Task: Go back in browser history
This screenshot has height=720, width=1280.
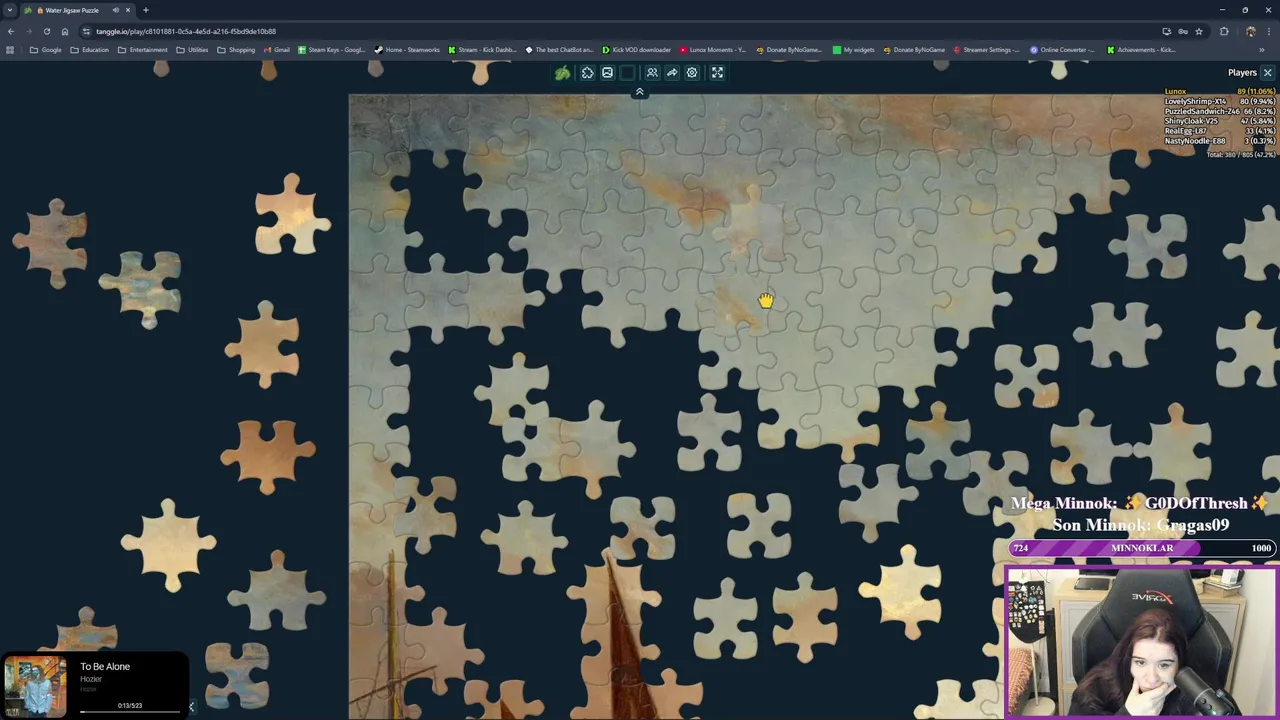Action: click(10, 31)
